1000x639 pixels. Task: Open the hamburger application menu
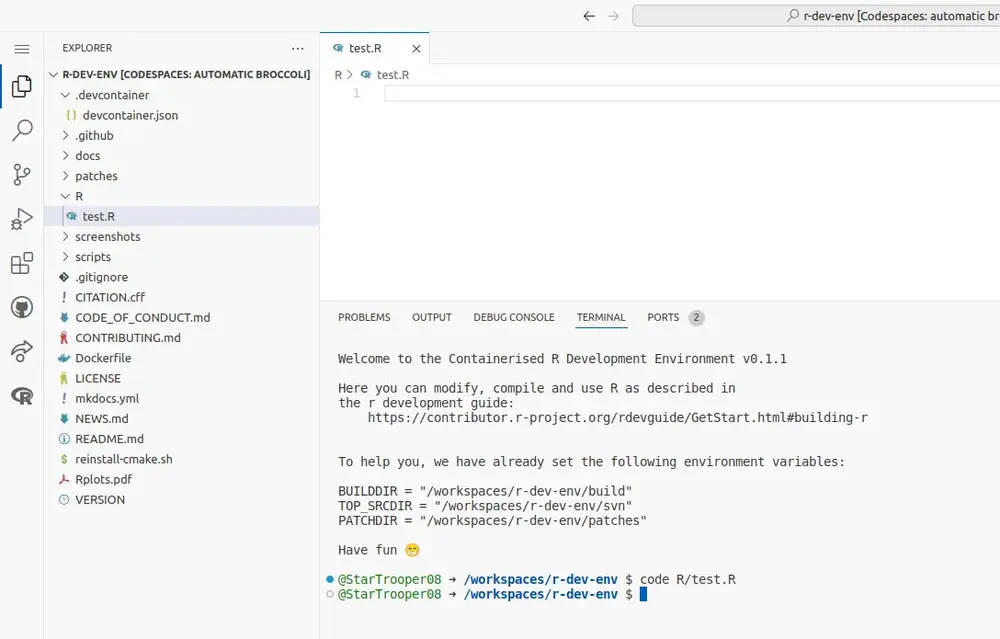[21, 48]
